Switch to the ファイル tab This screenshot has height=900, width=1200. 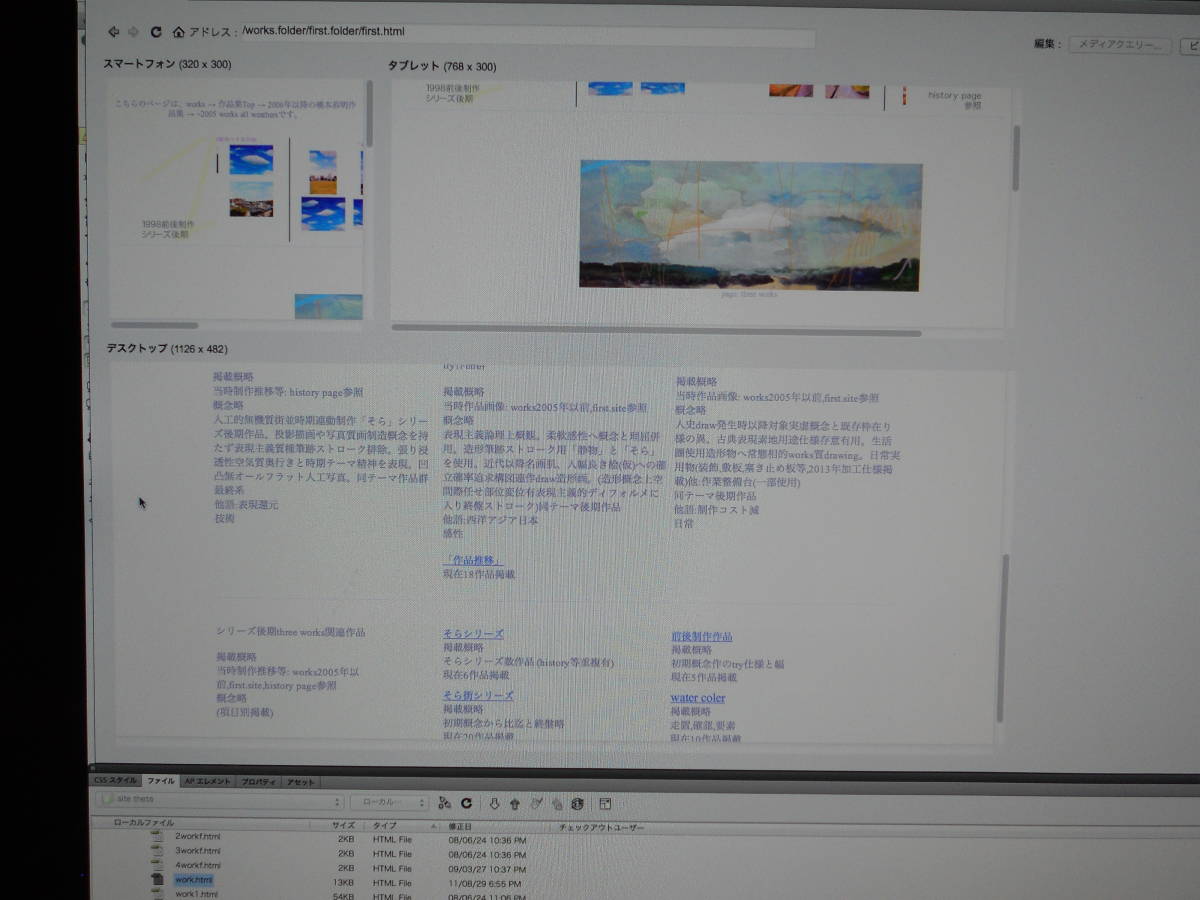[x=161, y=781]
